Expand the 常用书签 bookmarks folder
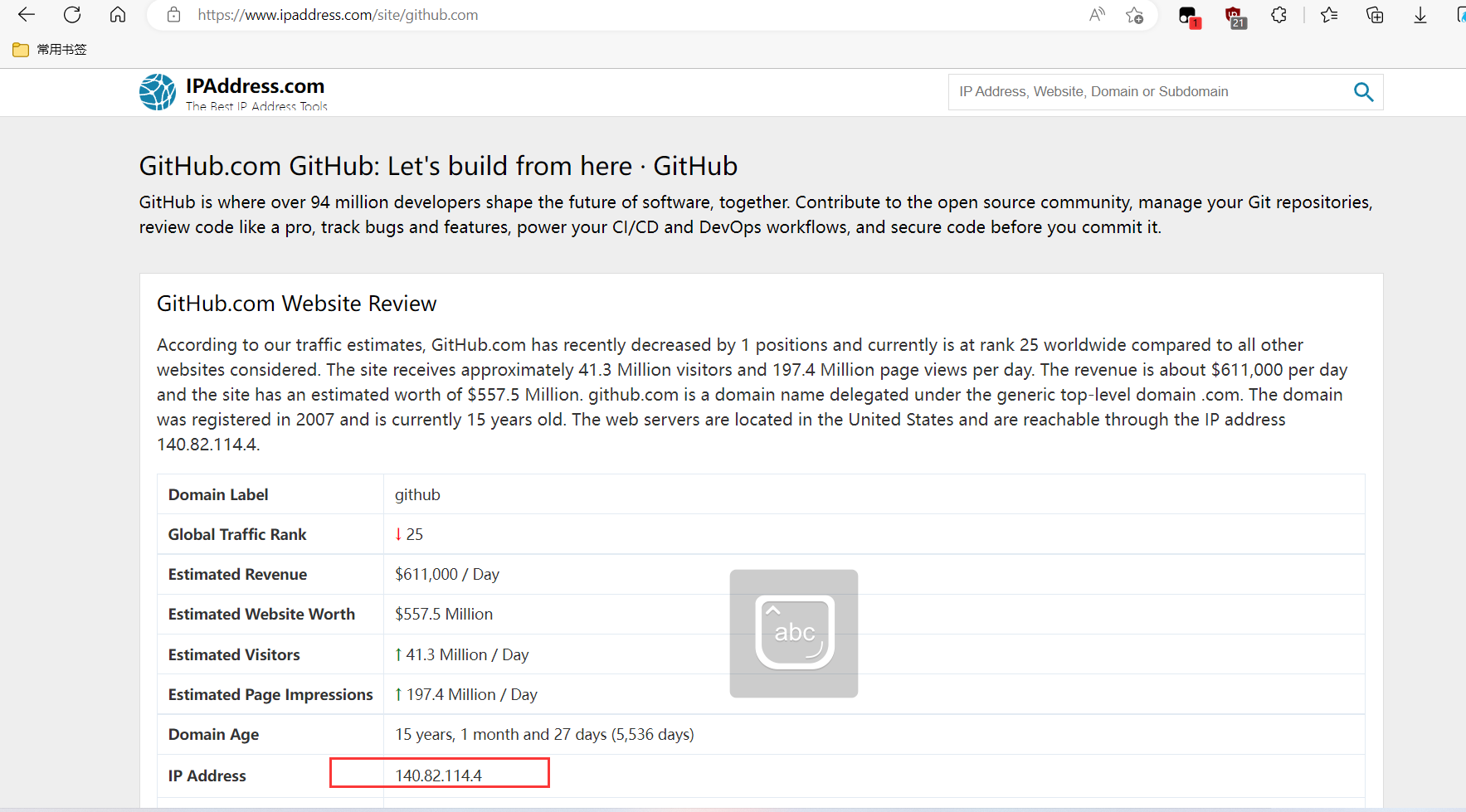 click(51, 50)
